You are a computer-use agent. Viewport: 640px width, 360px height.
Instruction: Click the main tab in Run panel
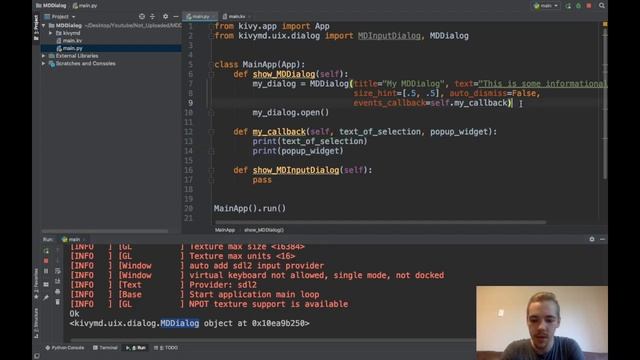pyautogui.click(x=71, y=240)
